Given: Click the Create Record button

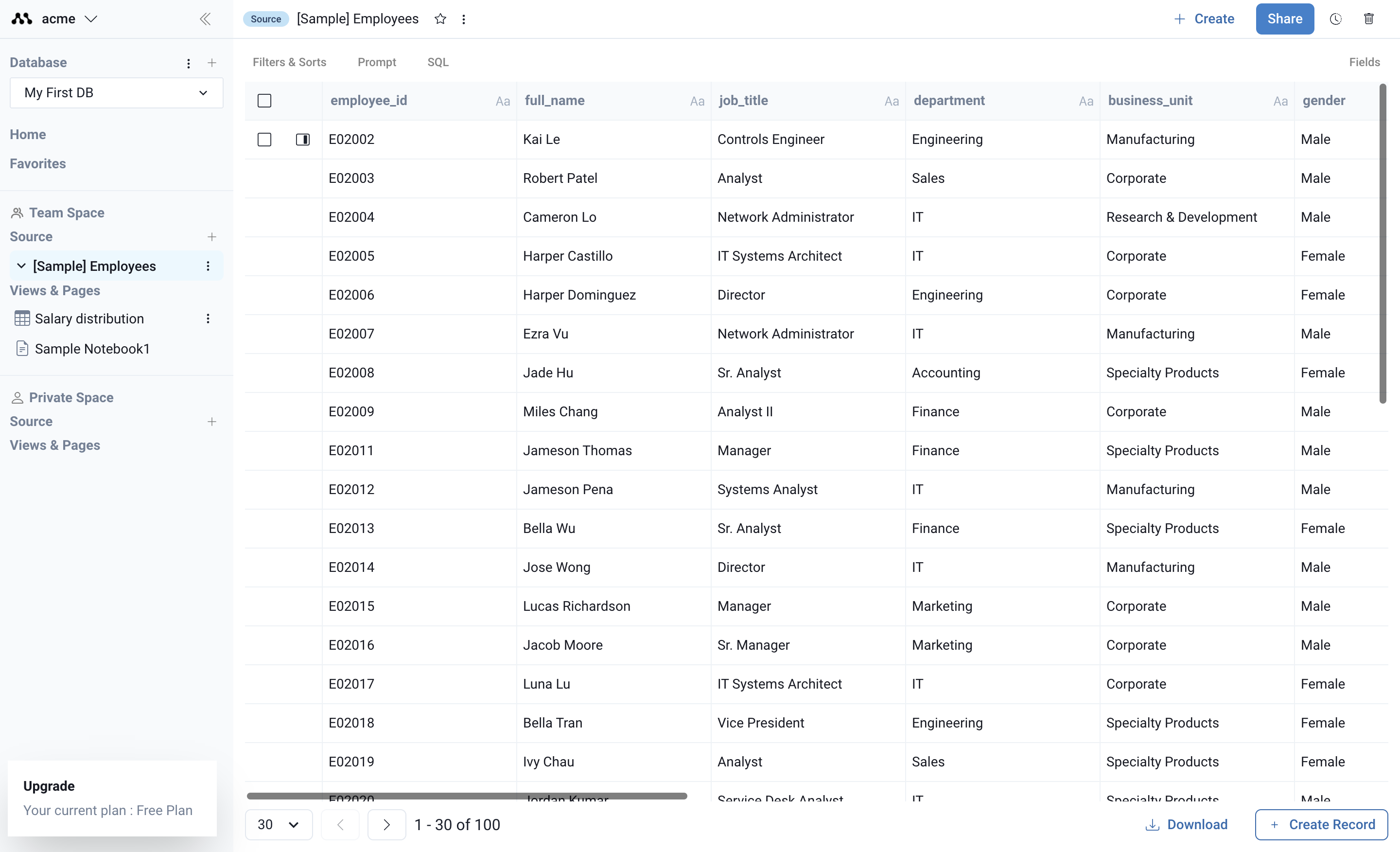Looking at the screenshot, I should pyautogui.click(x=1321, y=825).
